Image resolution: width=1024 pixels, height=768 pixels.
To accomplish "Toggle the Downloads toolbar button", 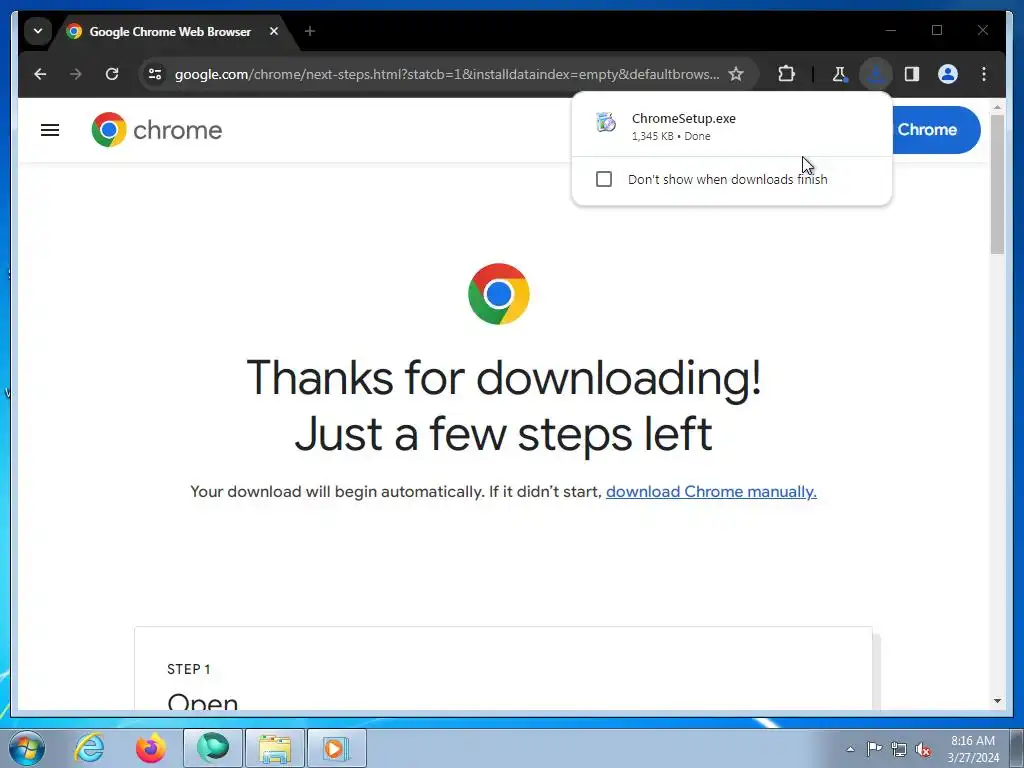I will pos(876,74).
